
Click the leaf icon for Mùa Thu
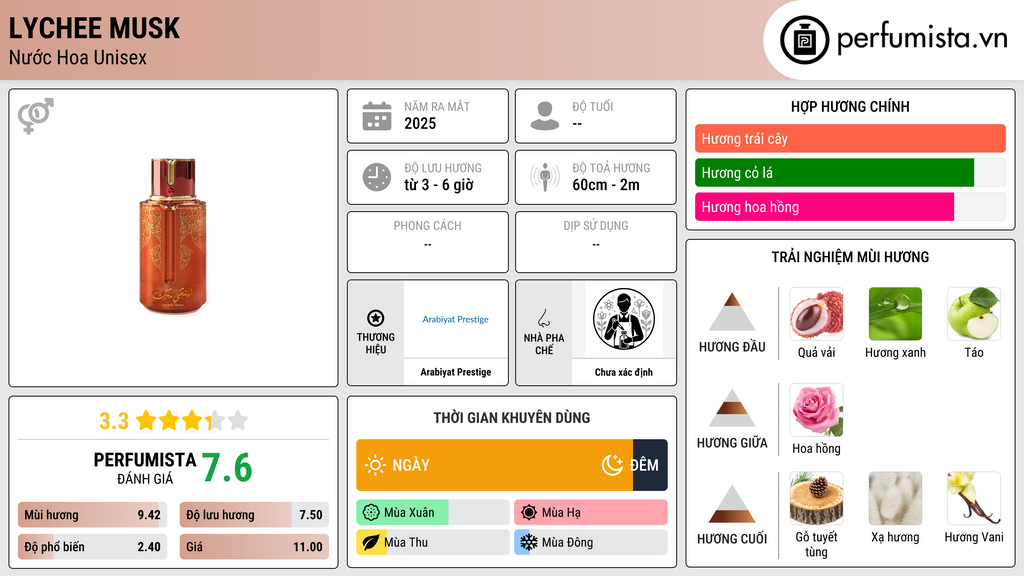coord(371,543)
